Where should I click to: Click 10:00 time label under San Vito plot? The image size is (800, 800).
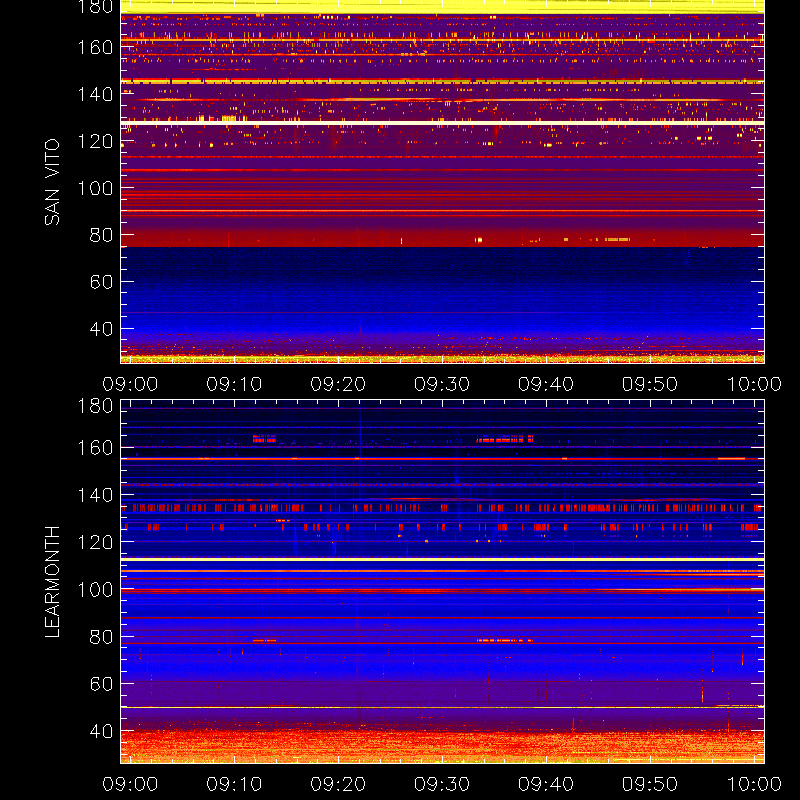754,384
